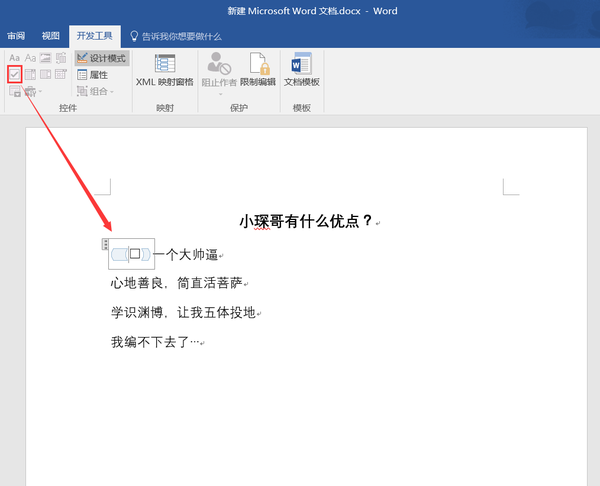Tick the checkbox control in the document
Screen dimensions: 600x486
135,254
